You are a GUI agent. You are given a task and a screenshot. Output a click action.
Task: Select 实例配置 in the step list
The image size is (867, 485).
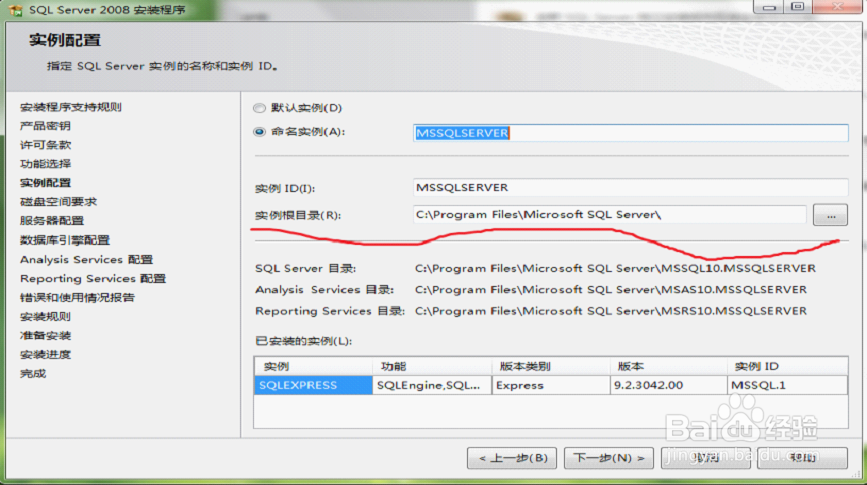coord(45,182)
